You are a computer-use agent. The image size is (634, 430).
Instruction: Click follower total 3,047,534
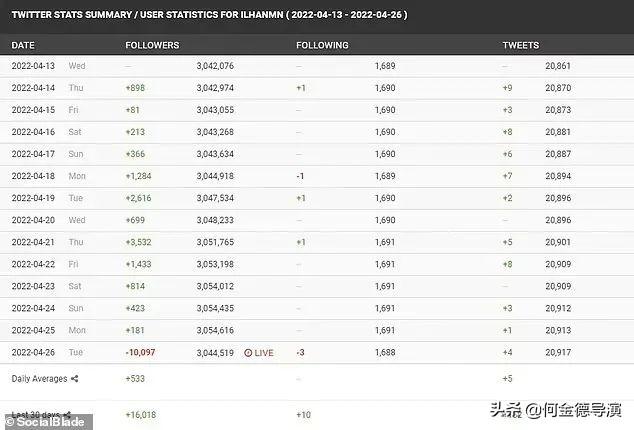215,198
